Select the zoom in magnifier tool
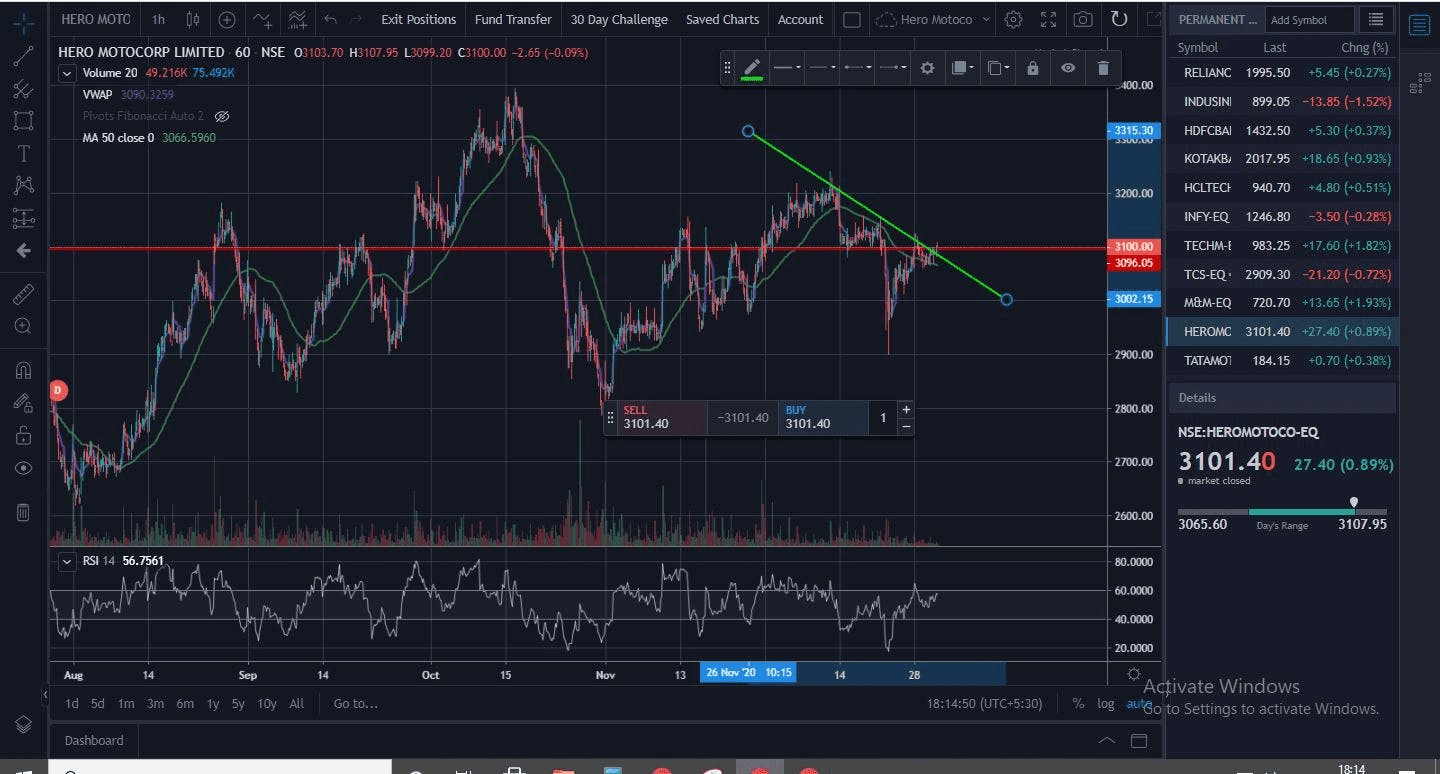The image size is (1440, 774). click(23, 326)
